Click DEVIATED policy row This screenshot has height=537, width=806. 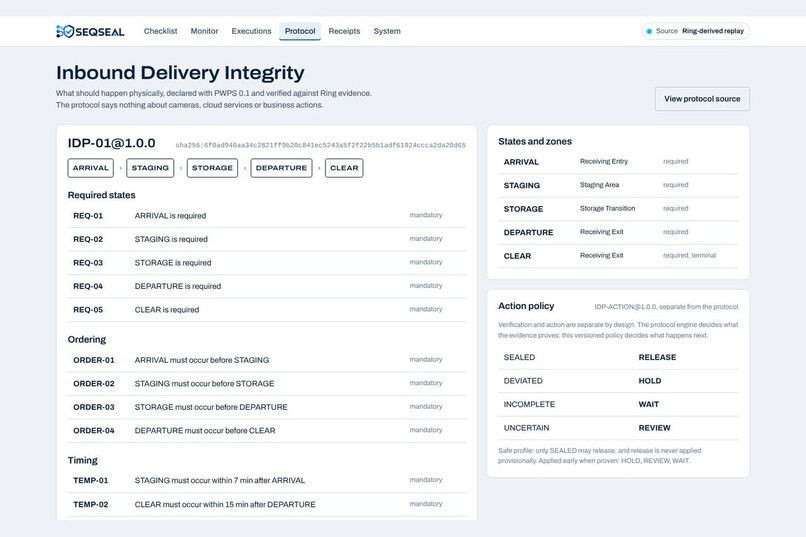tap(618, 381)
